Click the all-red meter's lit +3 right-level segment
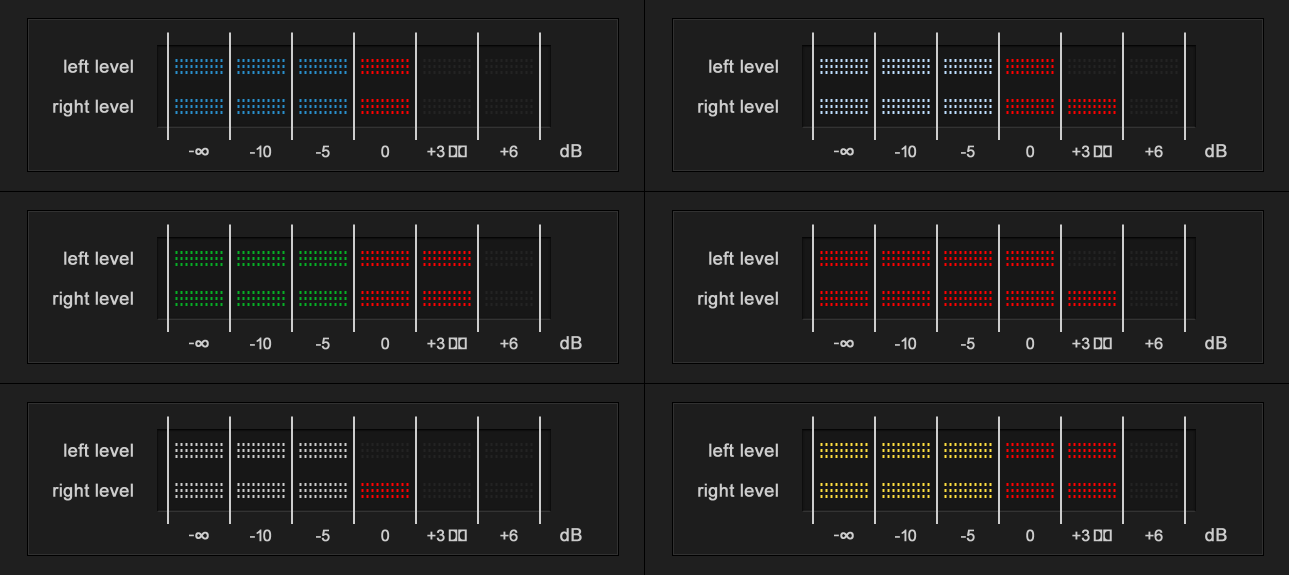Screen dimensions: 1289x575 1092,298
